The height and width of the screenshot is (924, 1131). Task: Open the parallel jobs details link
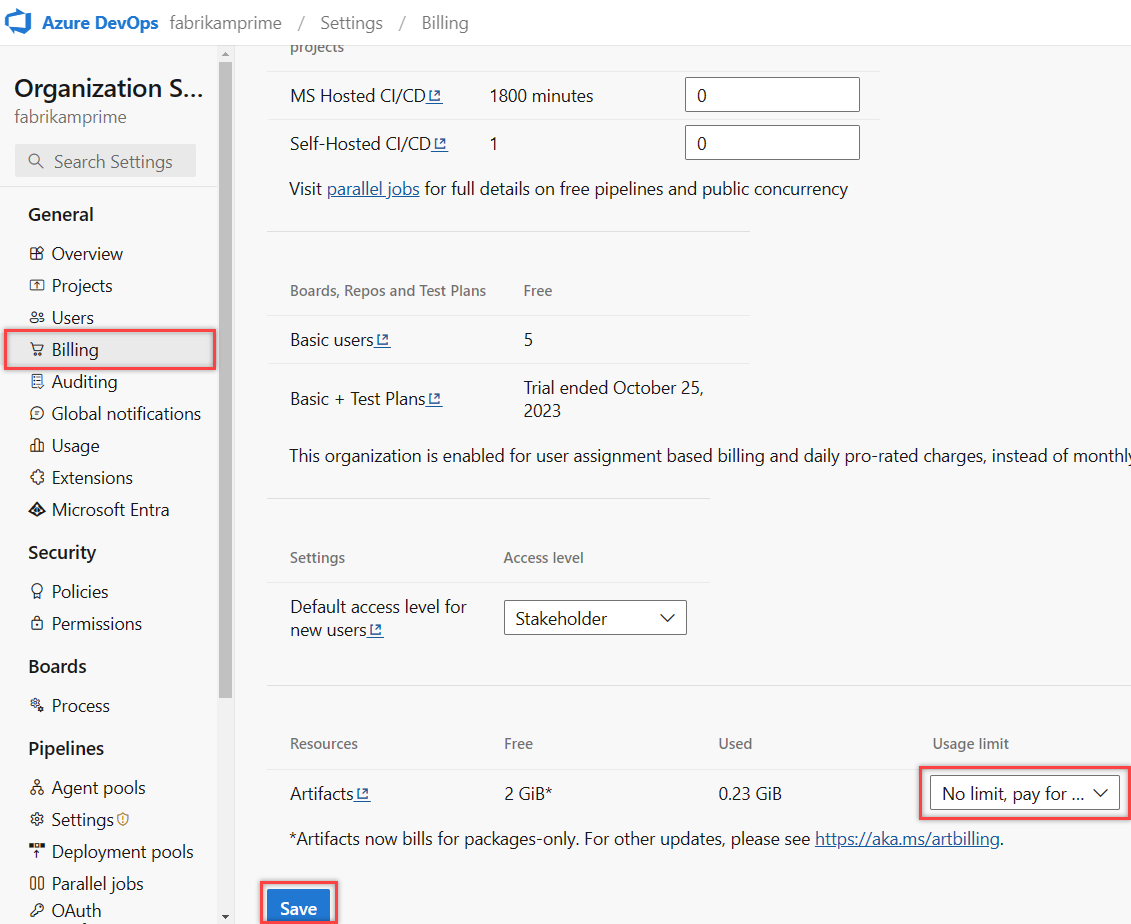[373, 188]
